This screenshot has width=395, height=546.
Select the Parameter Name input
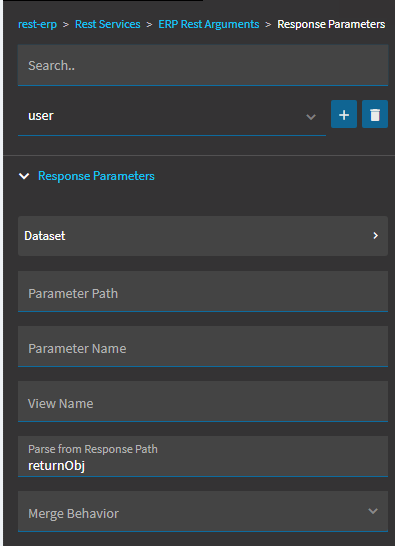point(203,346)
